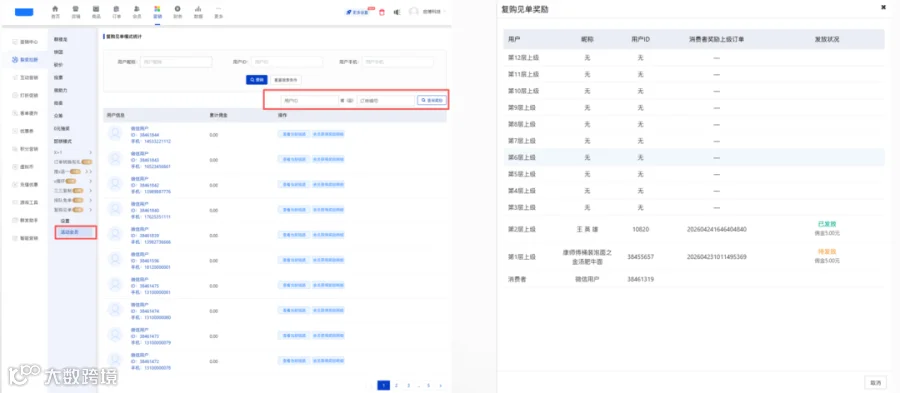
Task: Click second action button for user 38461472
Action: pos(328,361)
